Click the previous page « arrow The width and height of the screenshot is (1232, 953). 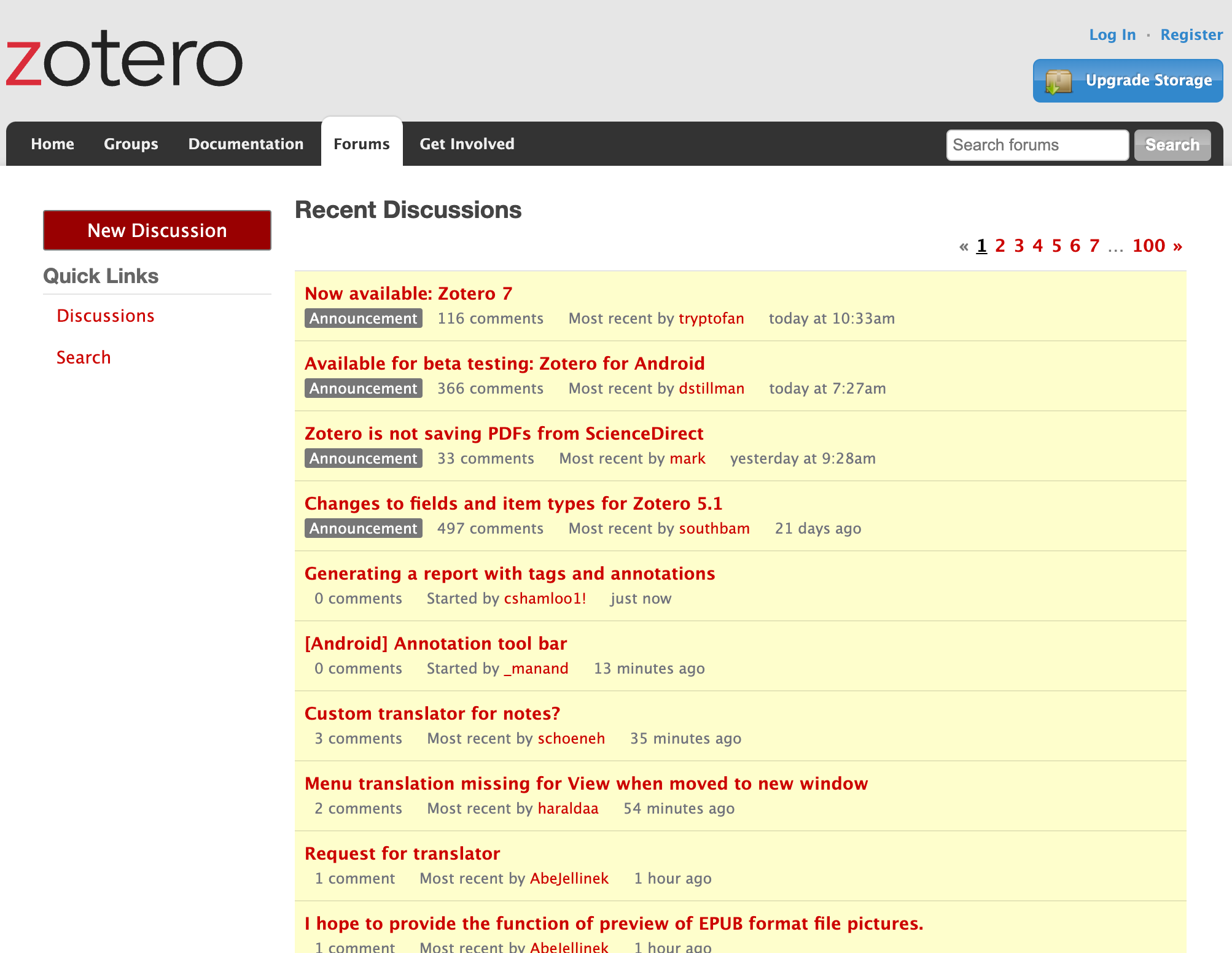pyautogui.click(x=964, y=246)
